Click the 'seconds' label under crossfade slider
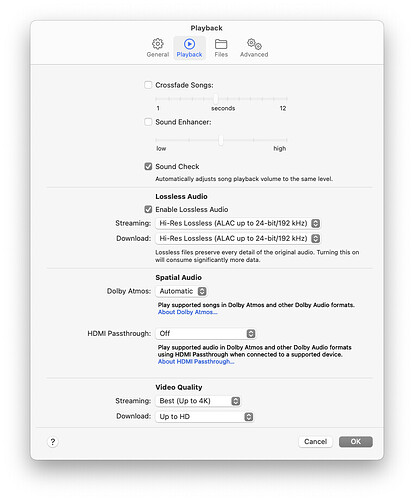This screenshot has width=414, height=500. pyautogui.click(x=223, y=108)
